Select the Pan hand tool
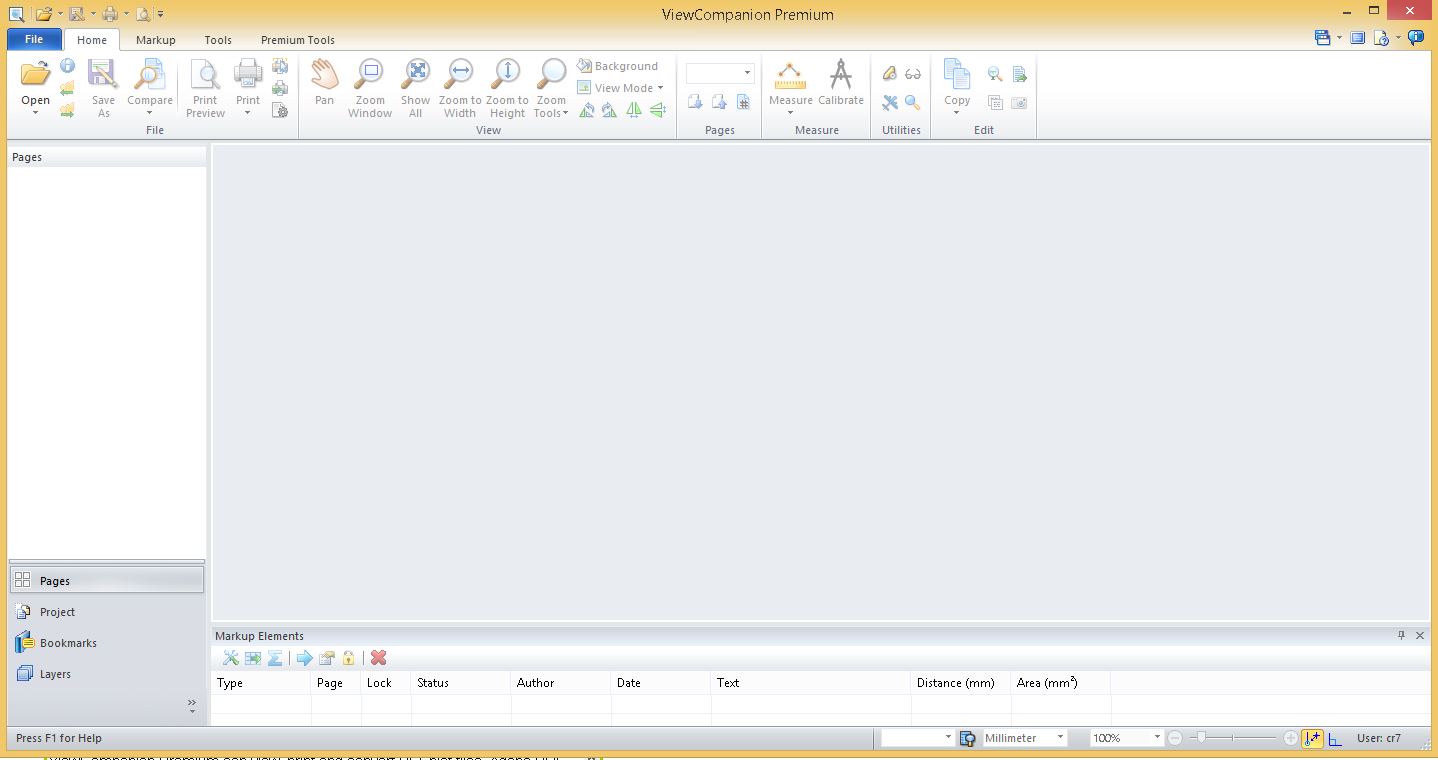 [x=324, y=74]
